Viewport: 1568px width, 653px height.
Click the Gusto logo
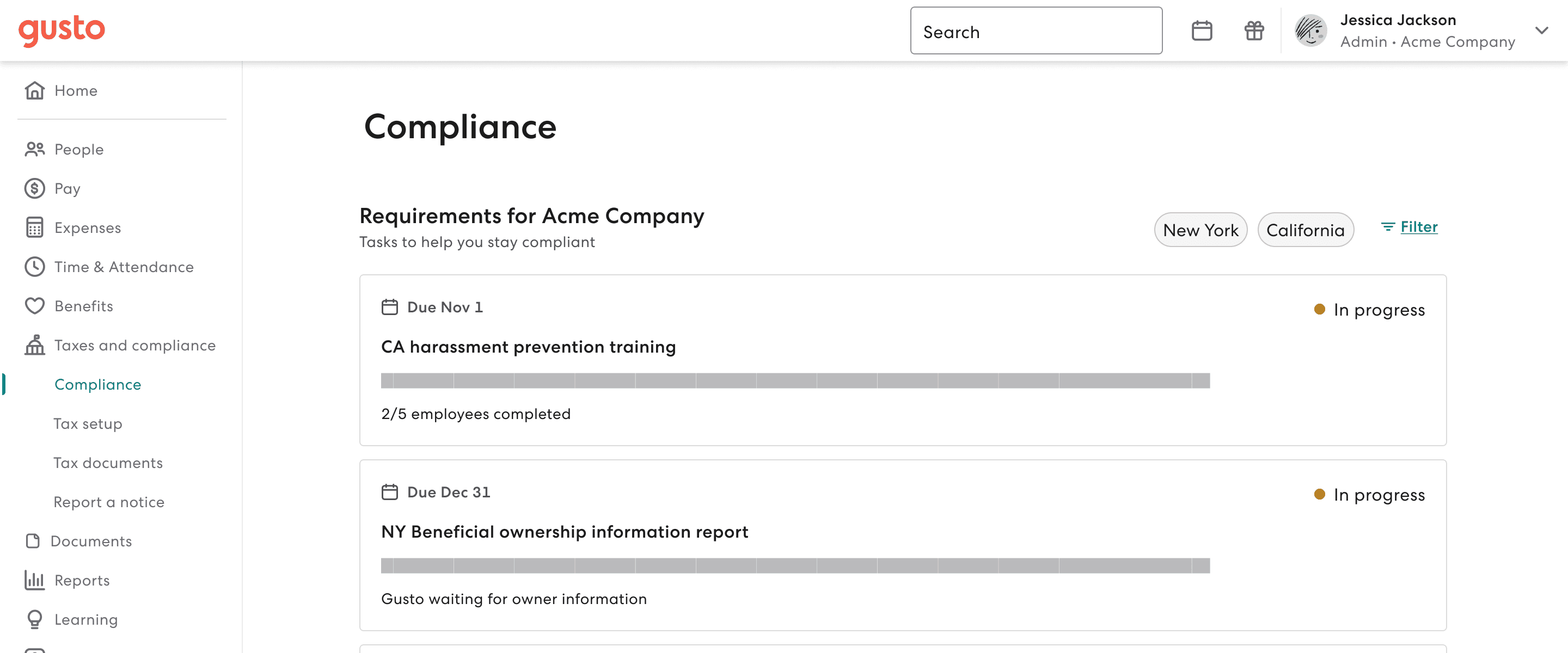pyautogui.click(x=62, y=30)
